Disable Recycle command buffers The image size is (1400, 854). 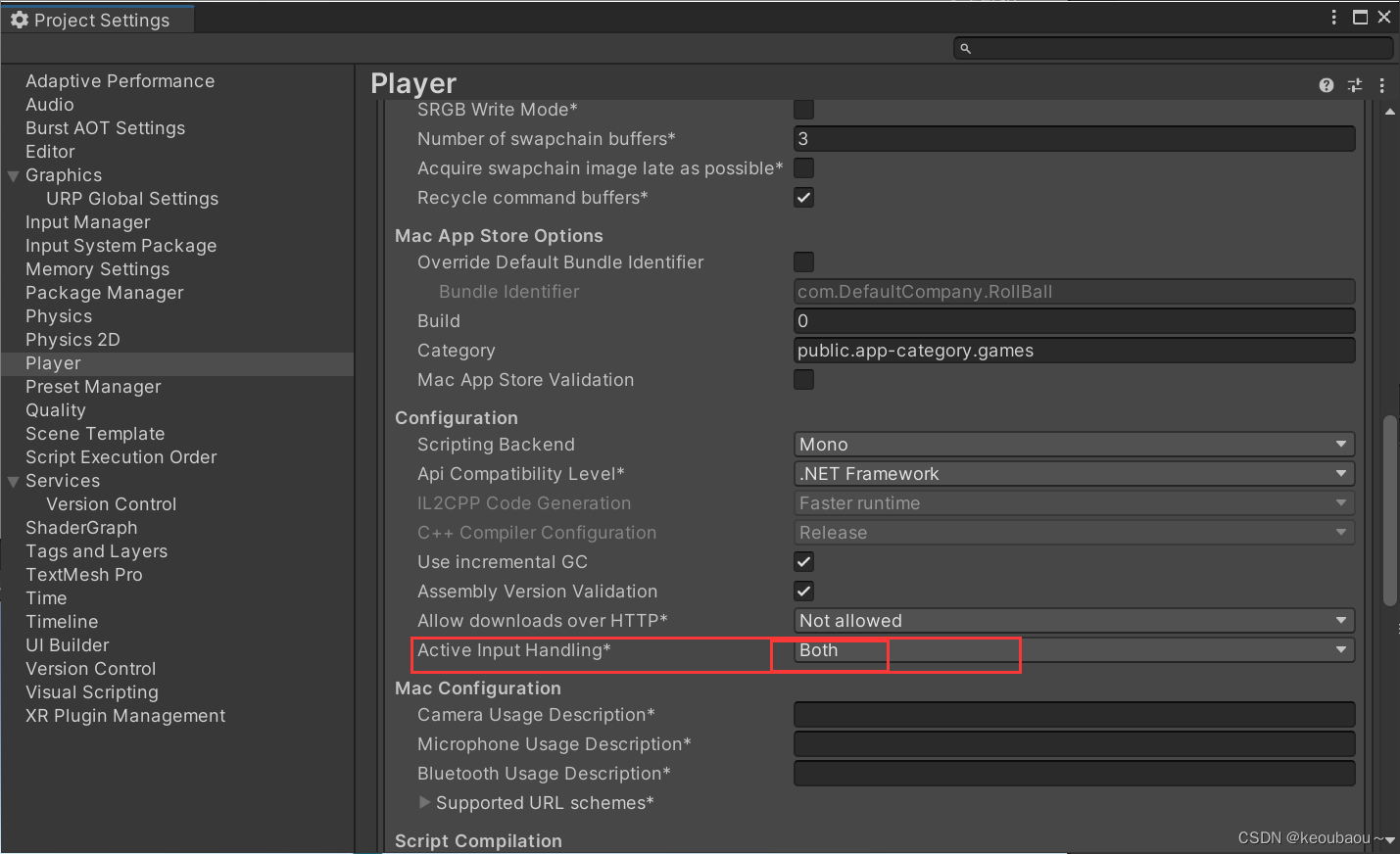[x=803, y=197]
